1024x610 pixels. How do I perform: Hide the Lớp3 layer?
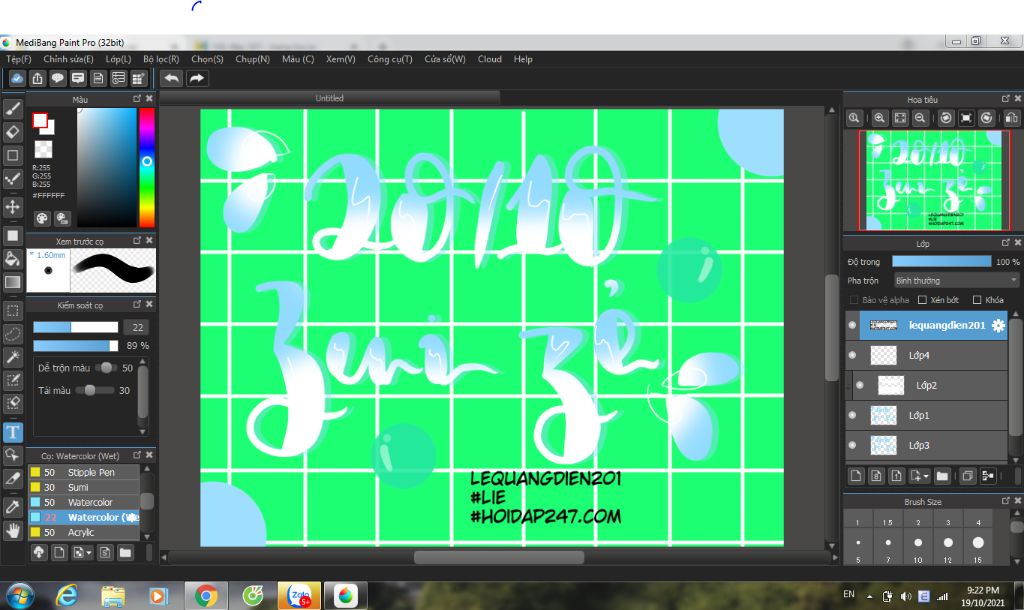pos(852,445)
